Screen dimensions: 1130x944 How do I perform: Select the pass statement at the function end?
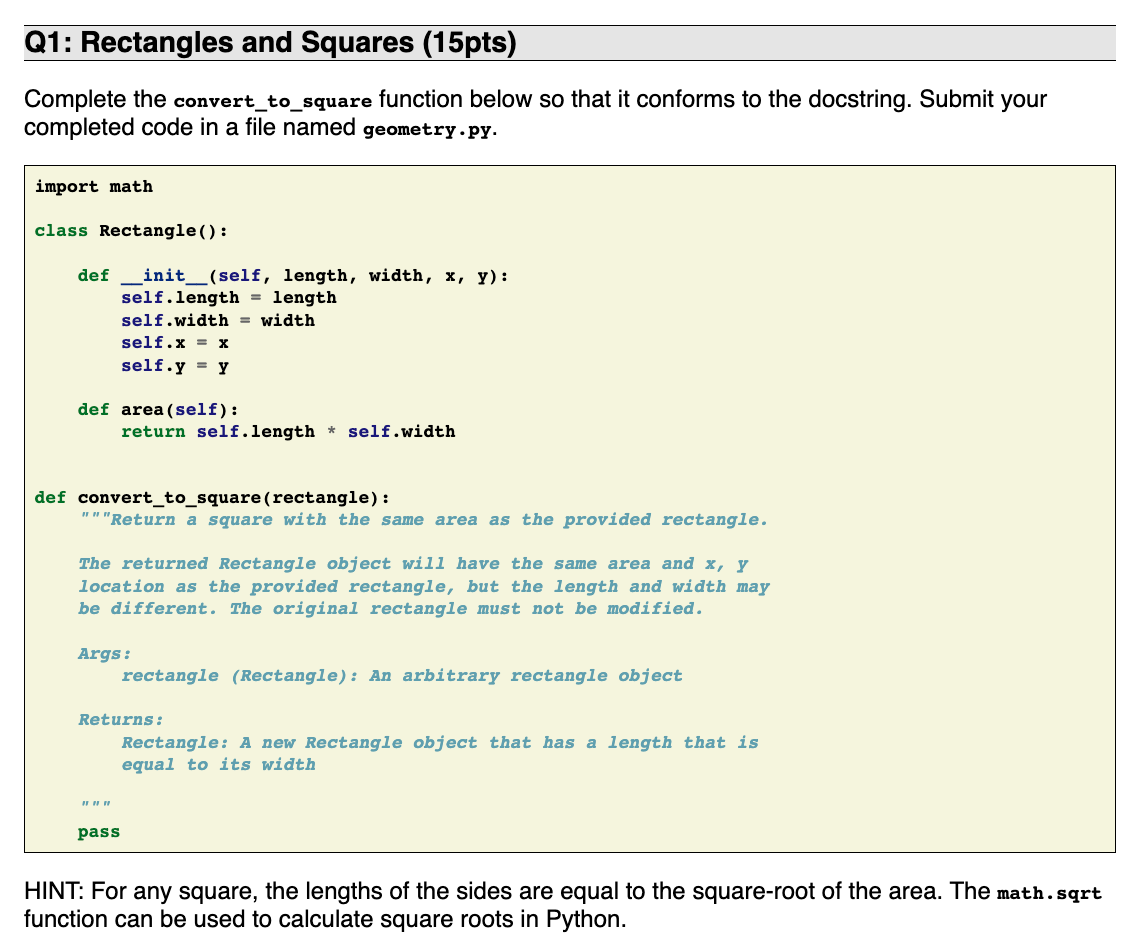coord(99,831)
